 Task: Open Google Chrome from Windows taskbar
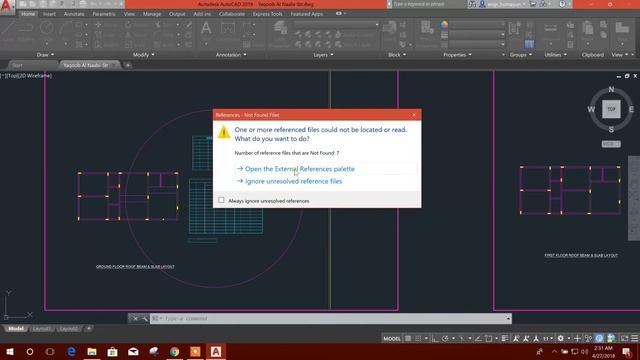point(174,351)
